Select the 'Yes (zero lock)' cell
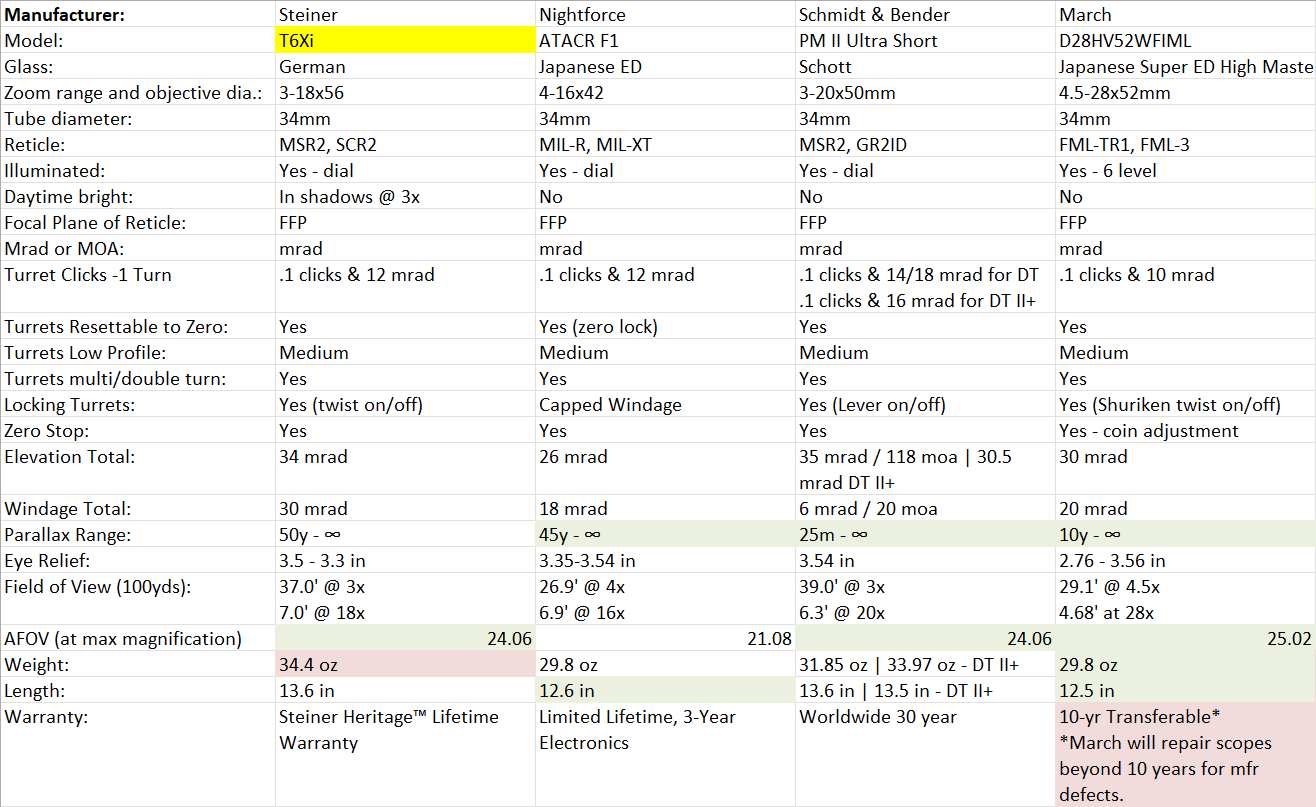This screenshot has height=807, width=1316. 666,327
